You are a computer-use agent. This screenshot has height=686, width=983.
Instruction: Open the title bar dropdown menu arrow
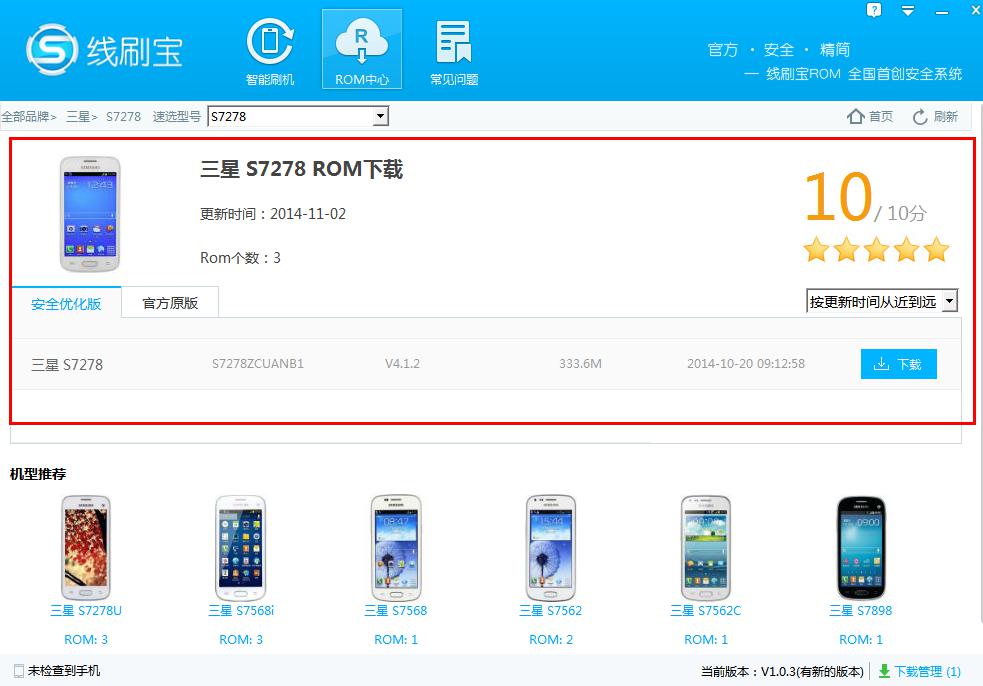(907, 10)
